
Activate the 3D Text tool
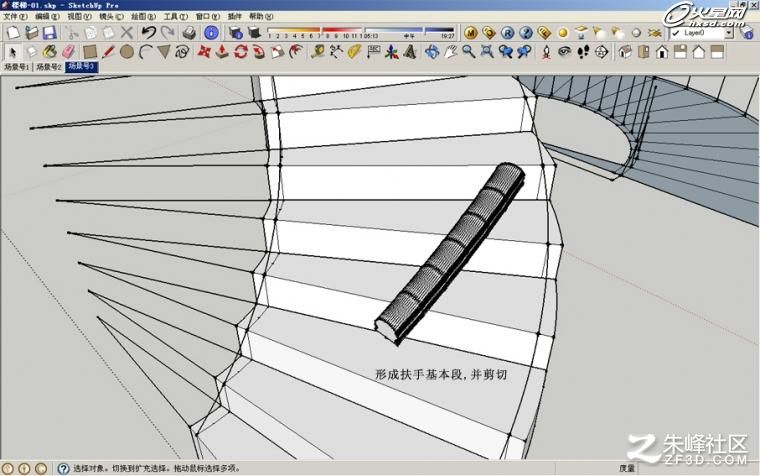coord(410,51)
